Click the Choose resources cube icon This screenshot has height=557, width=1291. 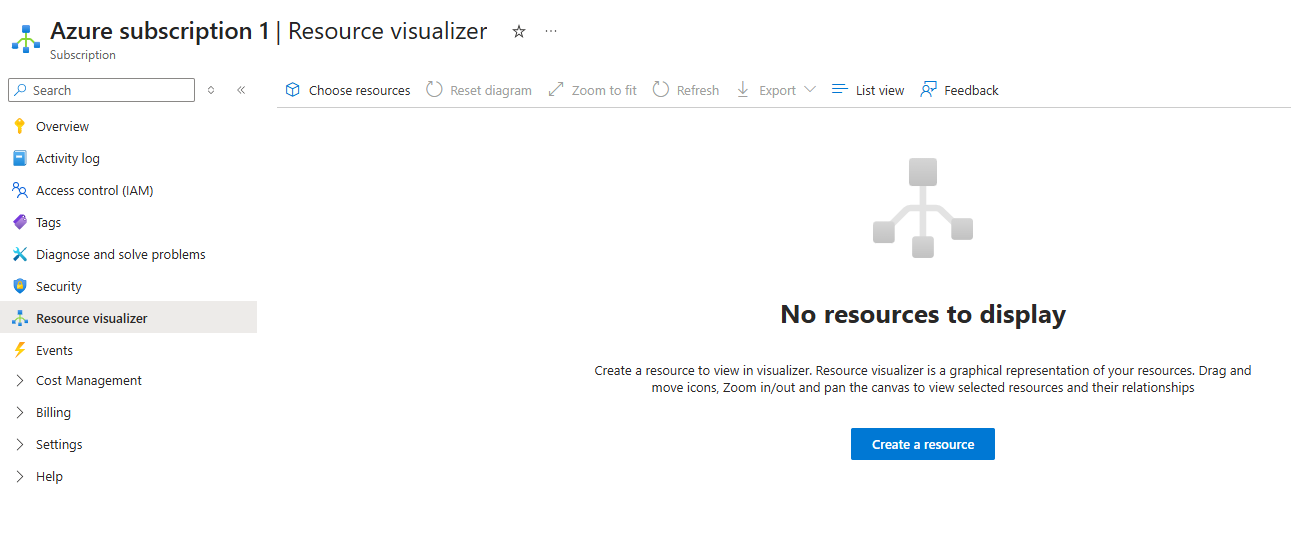pyautogui.click(x=293, y=89)
